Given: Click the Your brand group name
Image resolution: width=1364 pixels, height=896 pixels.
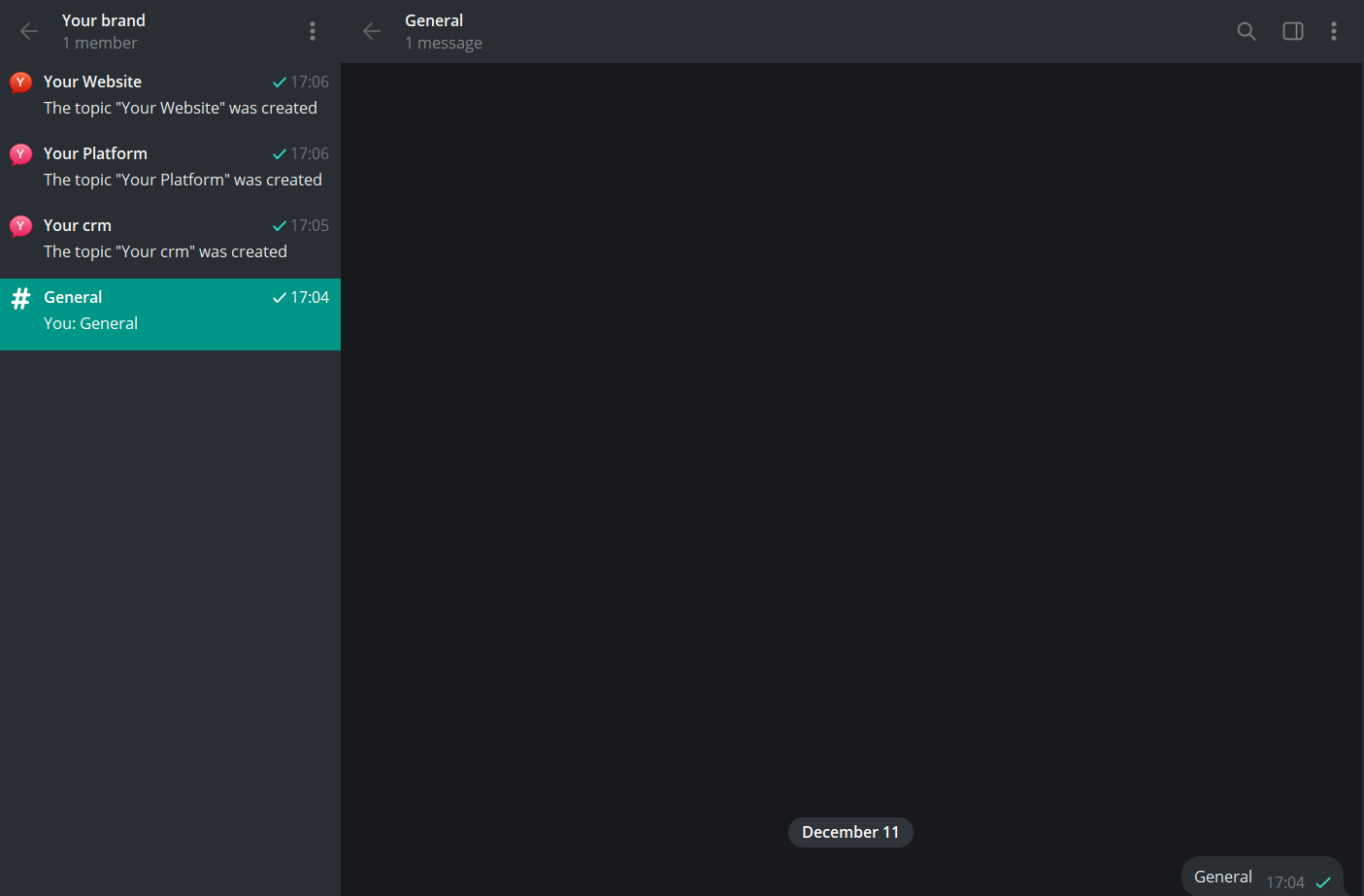Looking at the screenshot, I should coord(104,20).
